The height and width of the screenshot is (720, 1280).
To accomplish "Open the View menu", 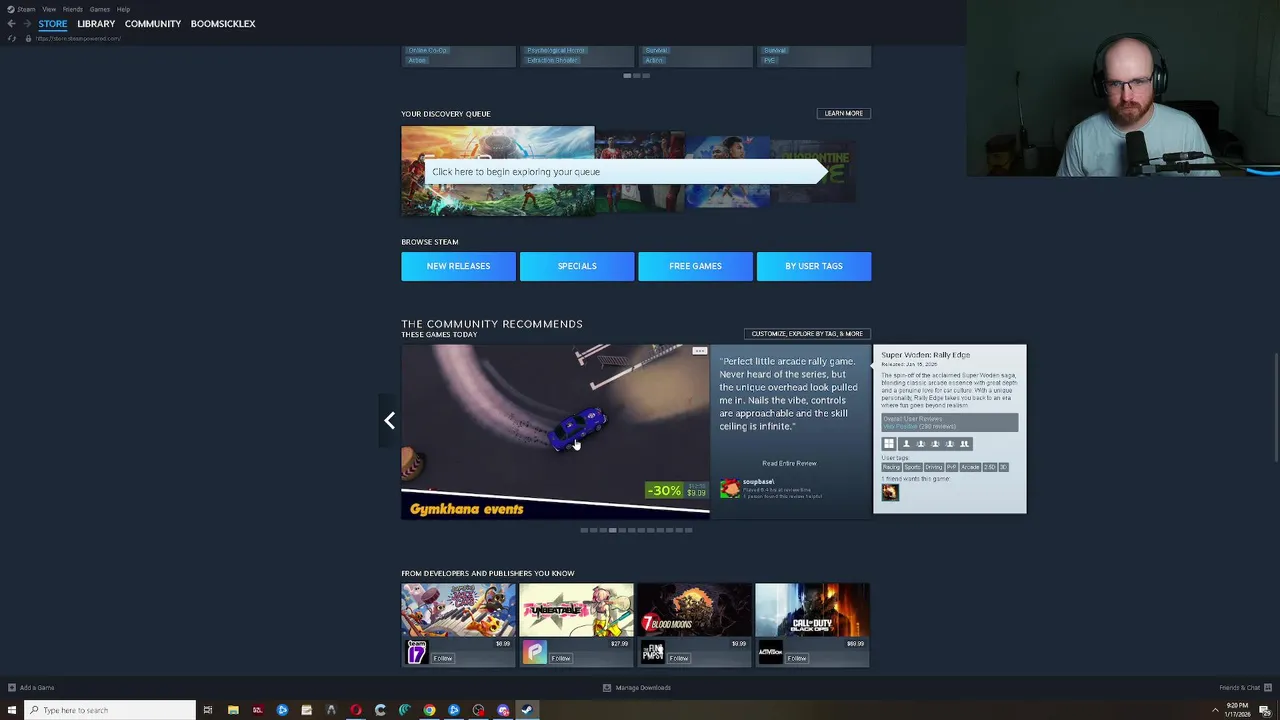I will pos(49,9).
